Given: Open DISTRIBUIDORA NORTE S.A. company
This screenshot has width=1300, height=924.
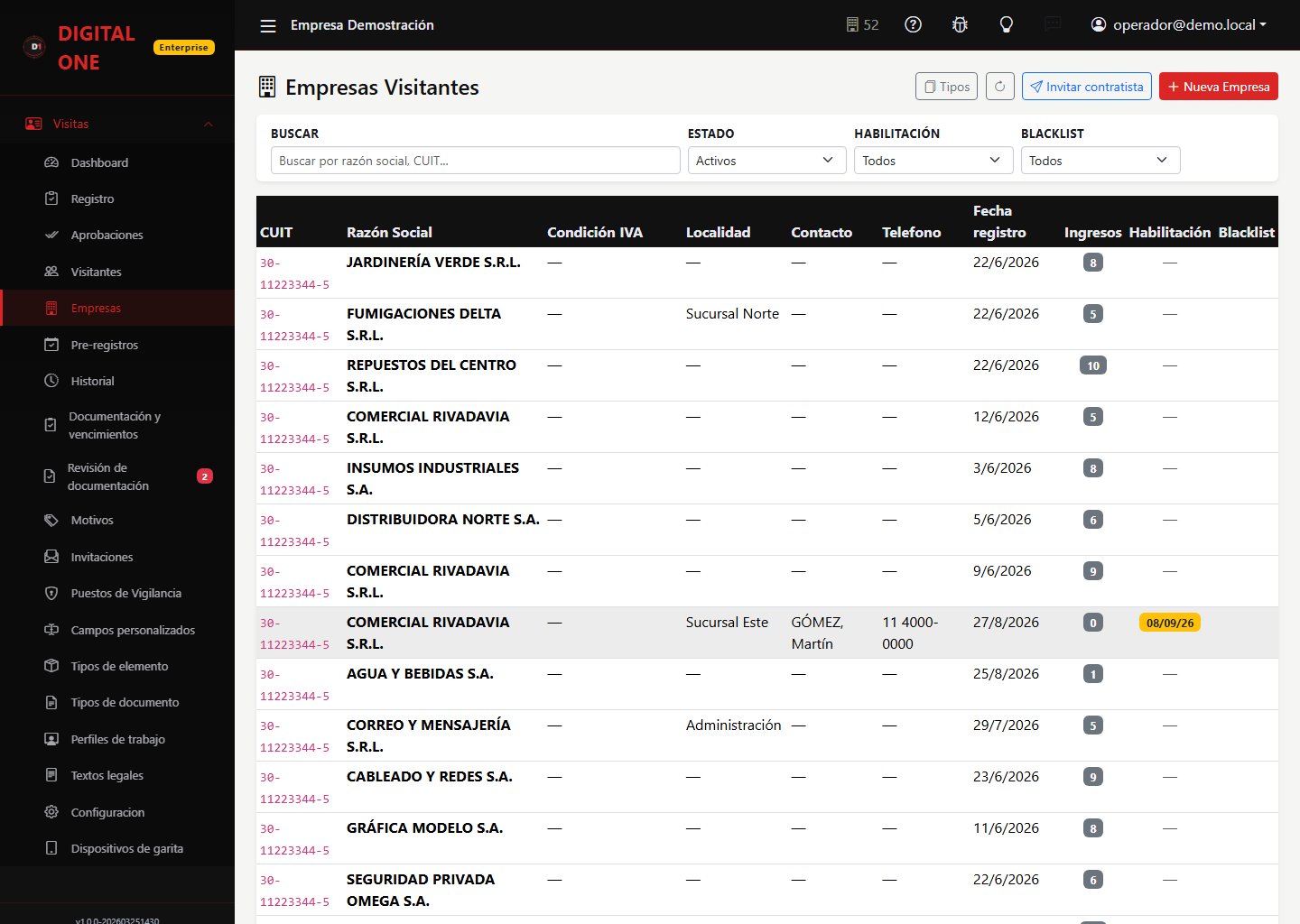Looking at the screenshot, I should pyautogui.click(x=443, y=520).
